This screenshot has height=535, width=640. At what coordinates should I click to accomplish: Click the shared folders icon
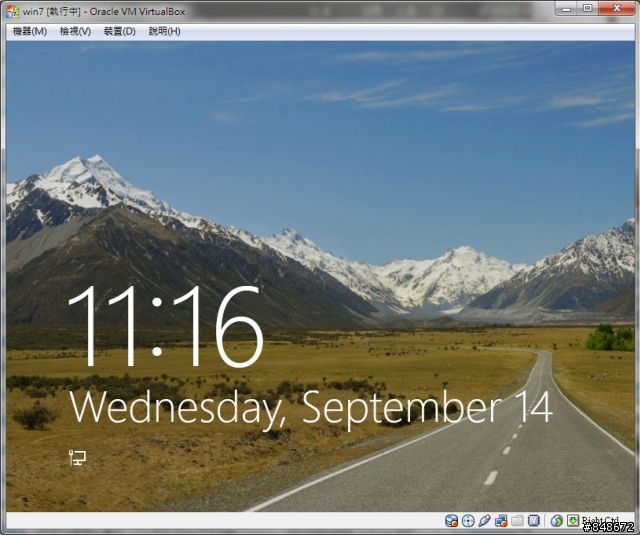pos(517,521)
